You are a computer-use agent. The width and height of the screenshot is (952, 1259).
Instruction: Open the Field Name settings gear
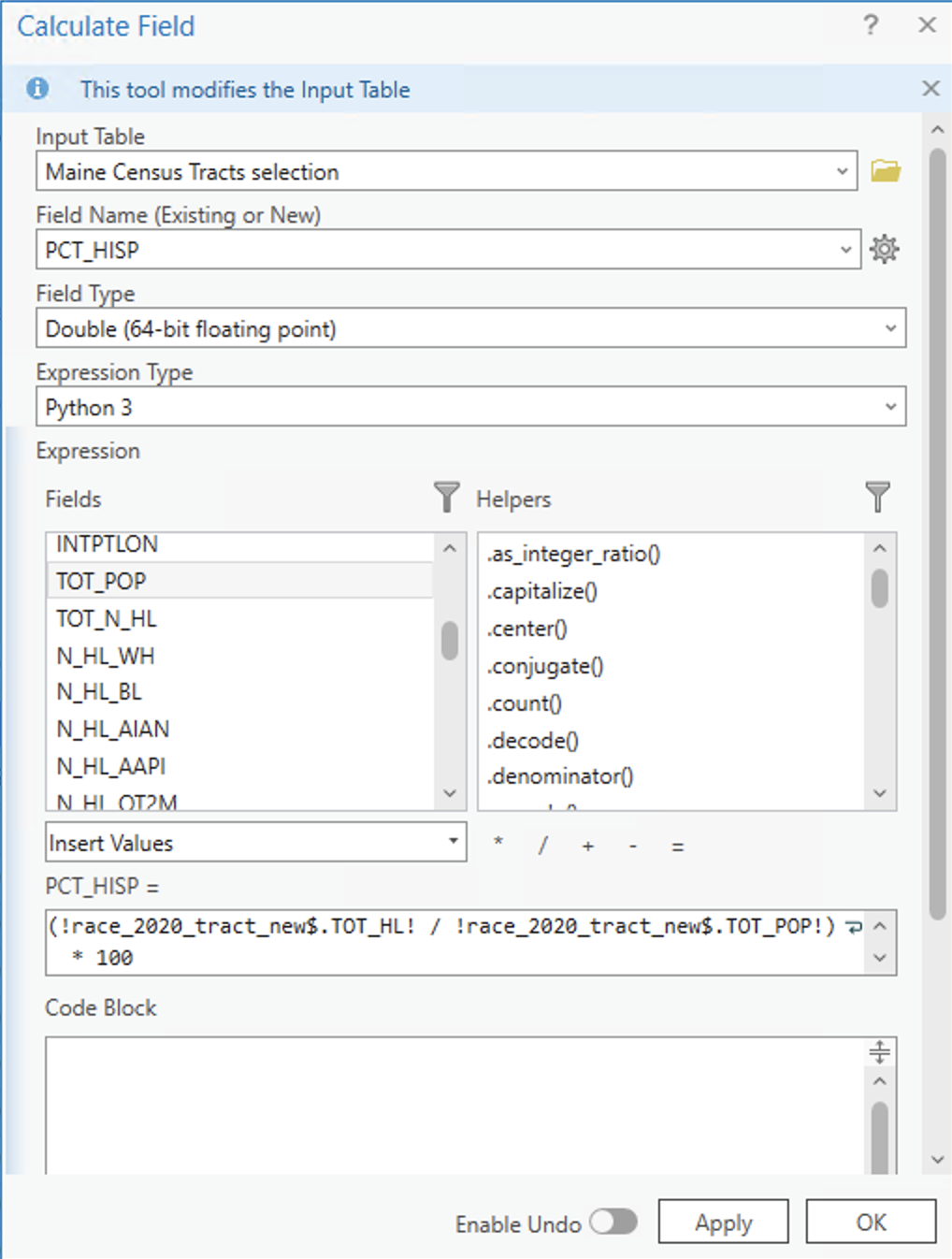coord(884,249)
